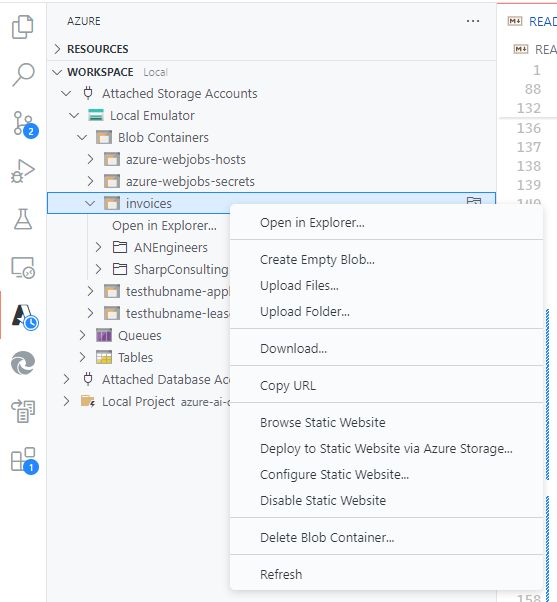Choose Download... from context menu
Image resolution: width=557 pixels, height=602 pixels.
[x=386, y=349]
